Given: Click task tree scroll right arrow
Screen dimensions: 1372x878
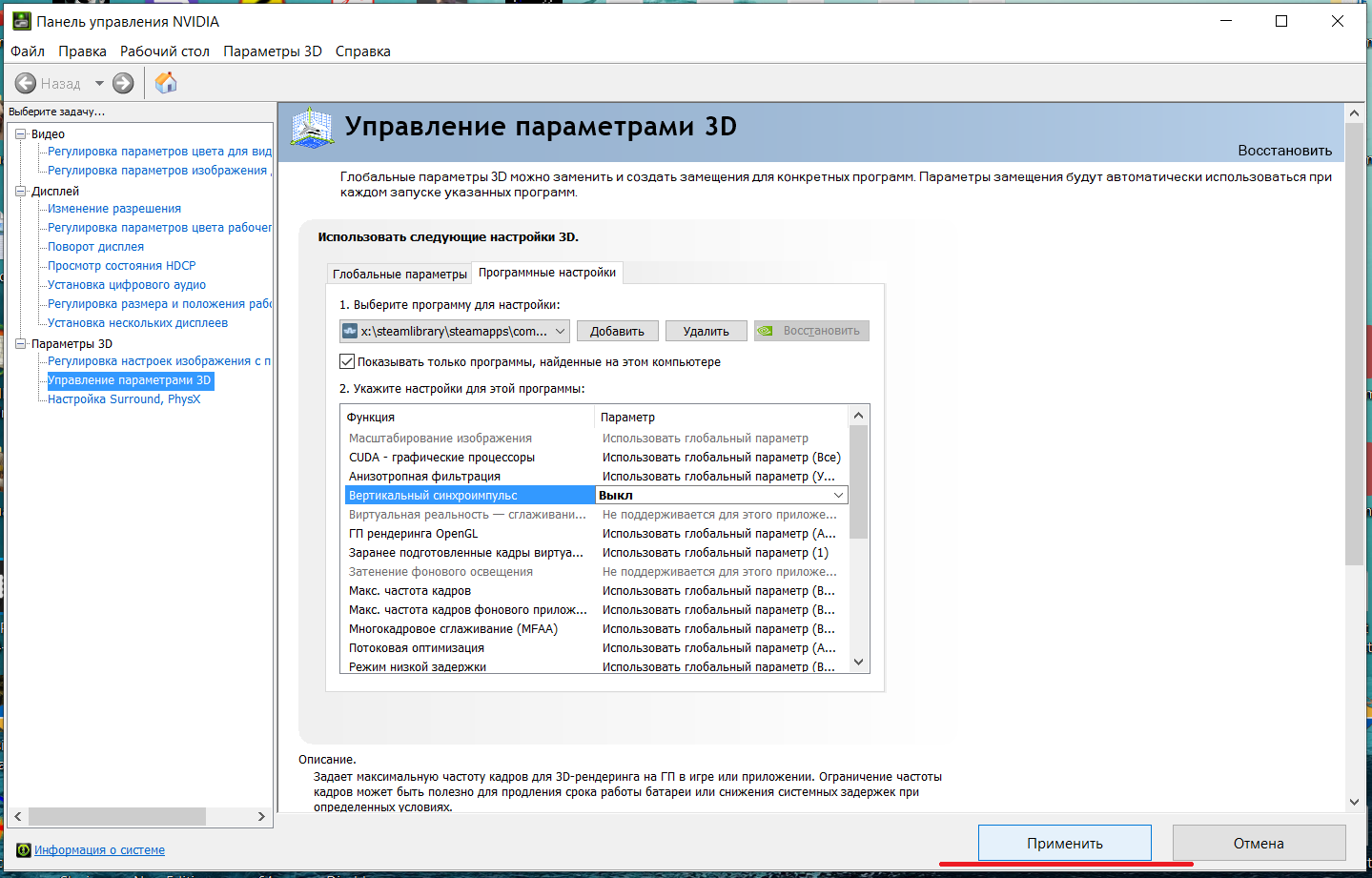Looking at the screenshot, I should 261,817.
